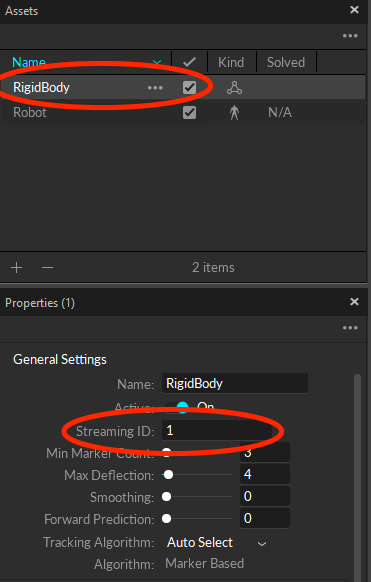Uncheck the RigidBody active checkbox
The width and height of the screenshot is (371, 582).
point(189,88)
